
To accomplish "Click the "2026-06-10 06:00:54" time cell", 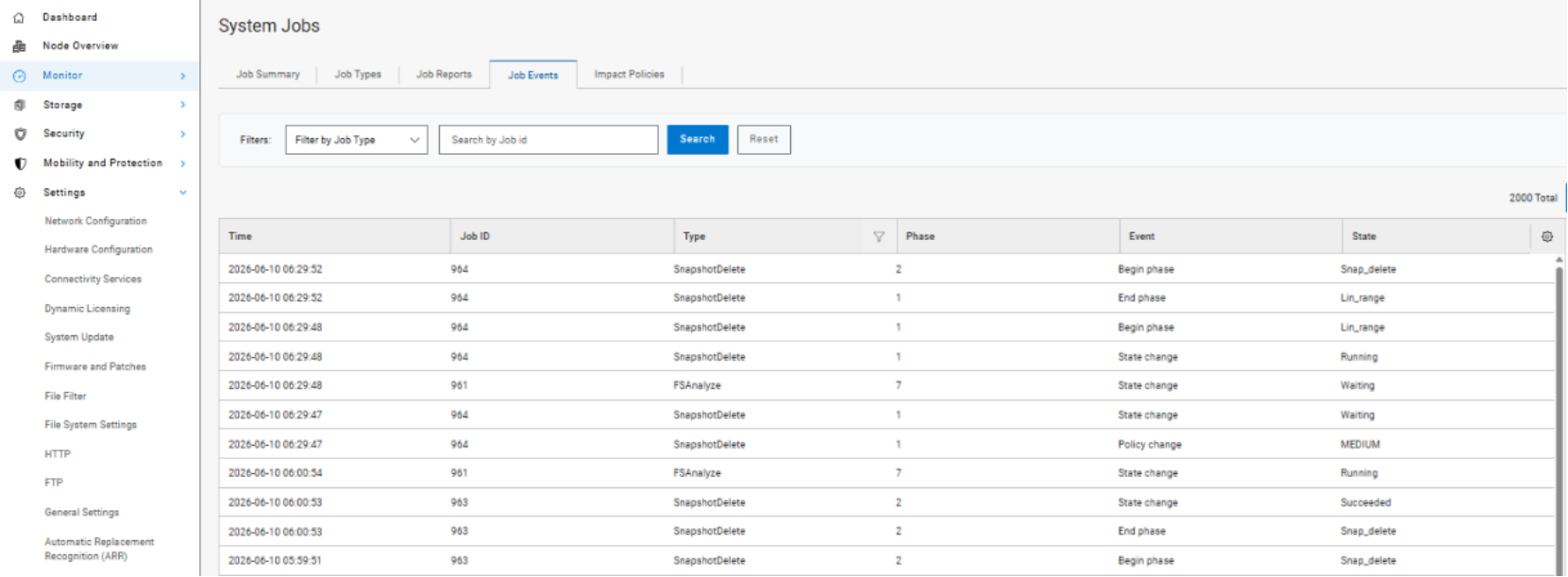I will (x=275, y=473).
